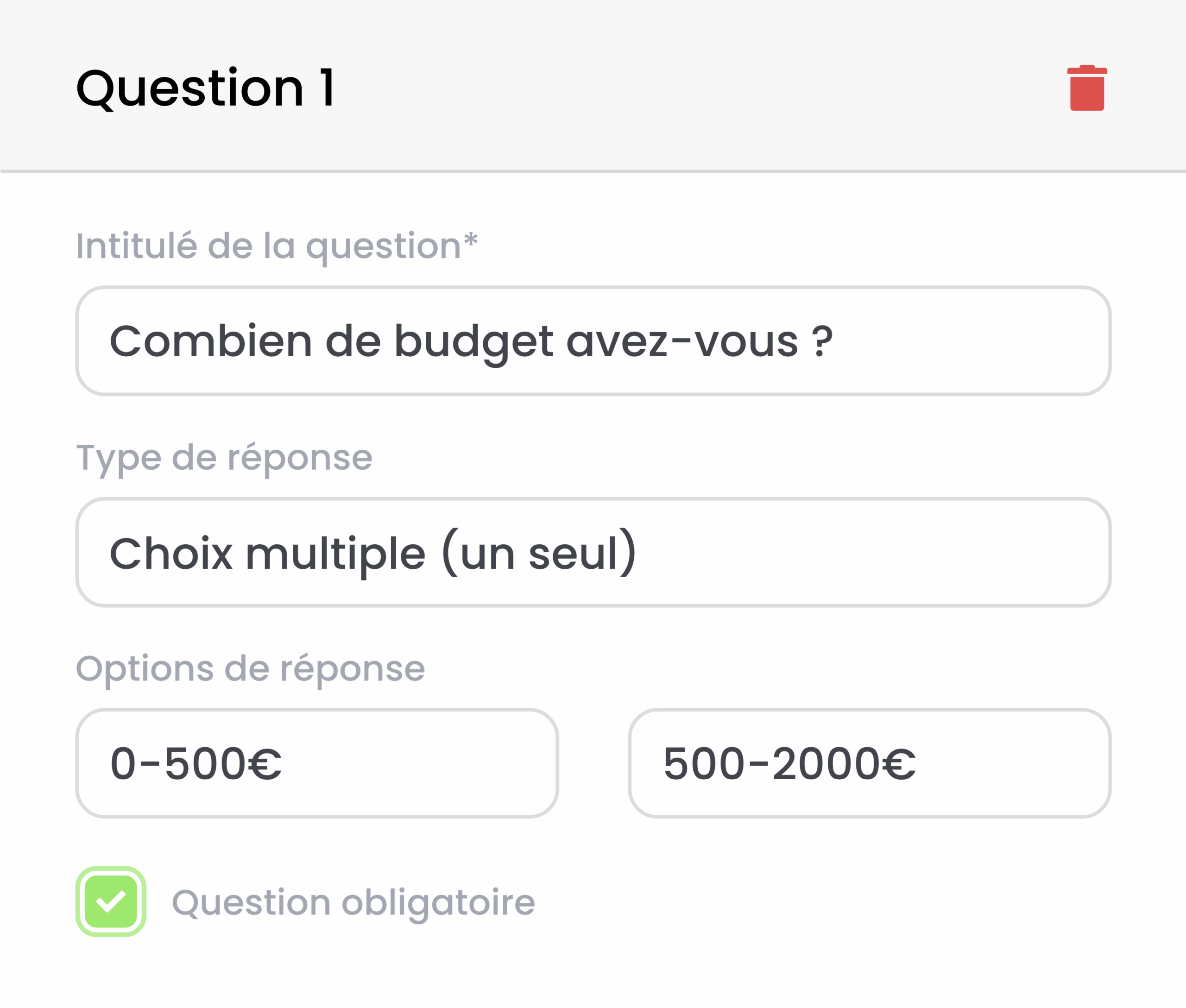Click the "Intitulé de la question" label
This screenshot has height=1008, width=1186.
coord(277,246)
